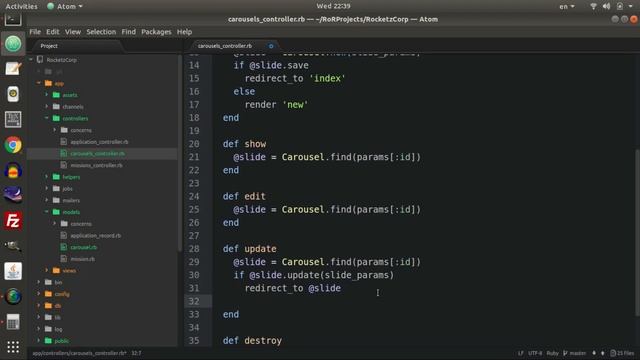Image resolution: width=640 pixels, height=360 pixels.
Task: Open application_record.rb in the tree
Action: [96, 236]
